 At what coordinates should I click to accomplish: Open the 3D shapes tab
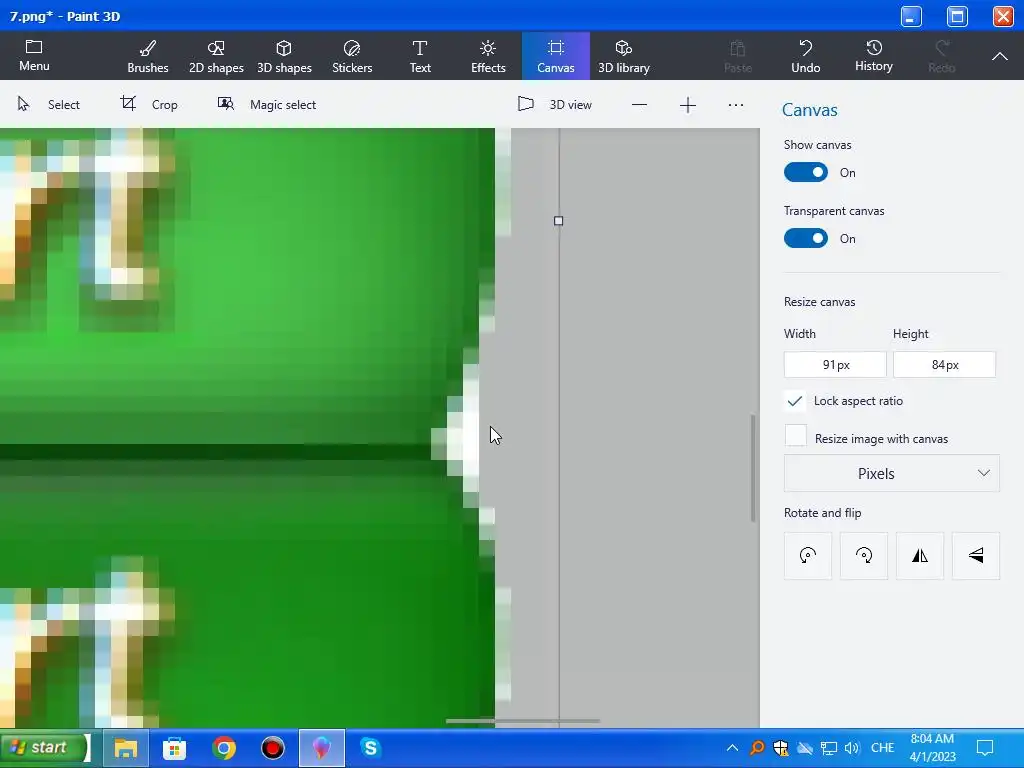point(284,56)
